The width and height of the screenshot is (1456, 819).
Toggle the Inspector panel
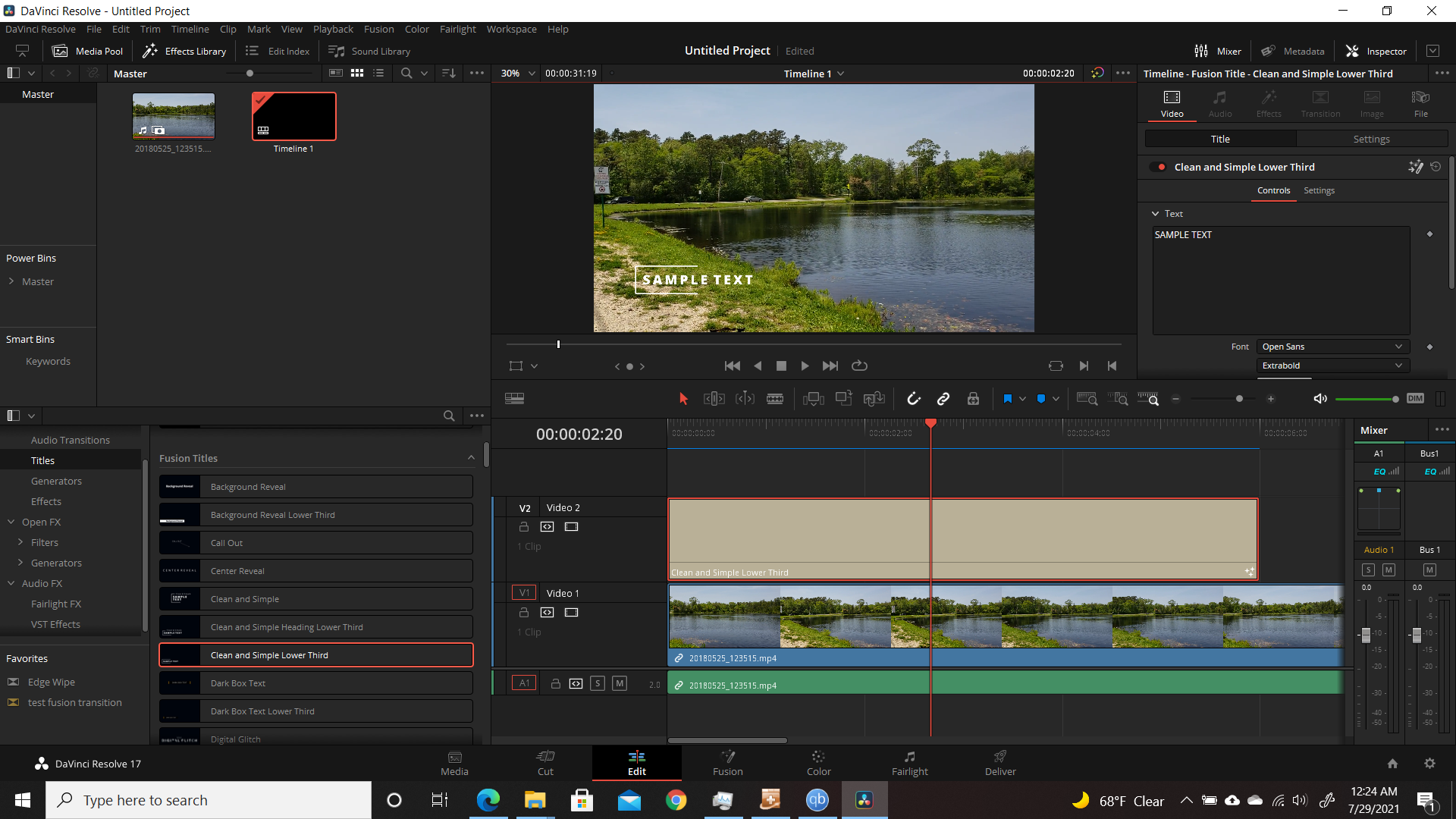pyautogui.click(x=1376, y=52)
